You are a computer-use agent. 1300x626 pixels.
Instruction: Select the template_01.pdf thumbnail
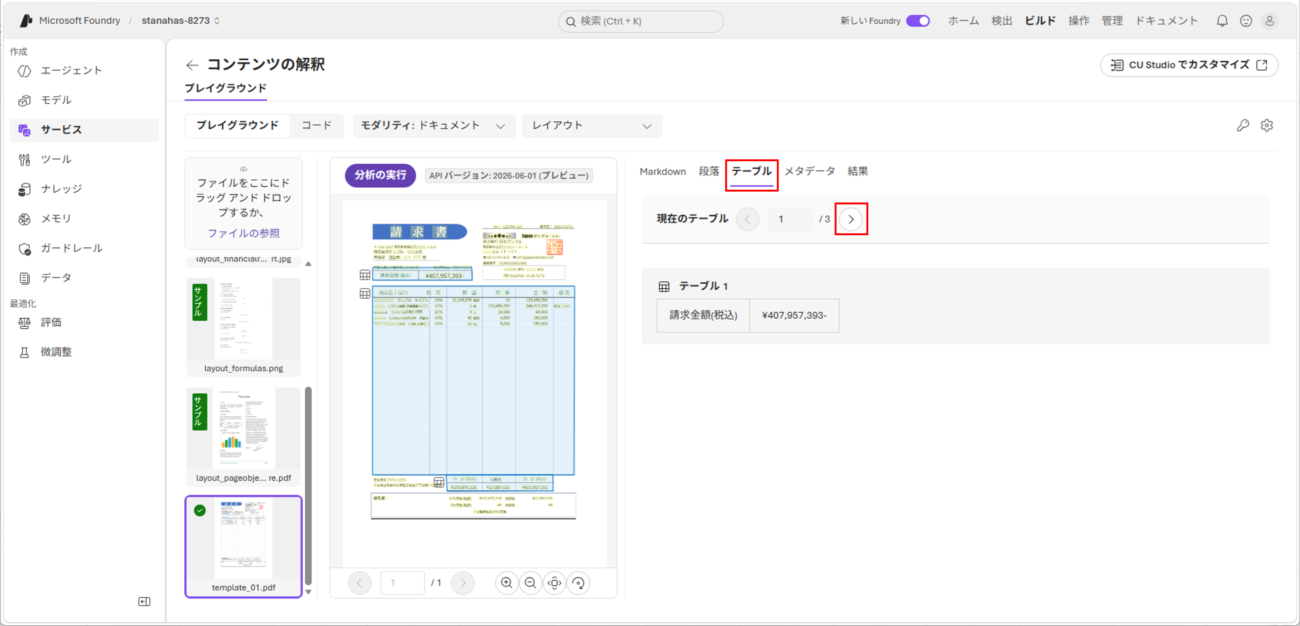click(x=243, y=547)
